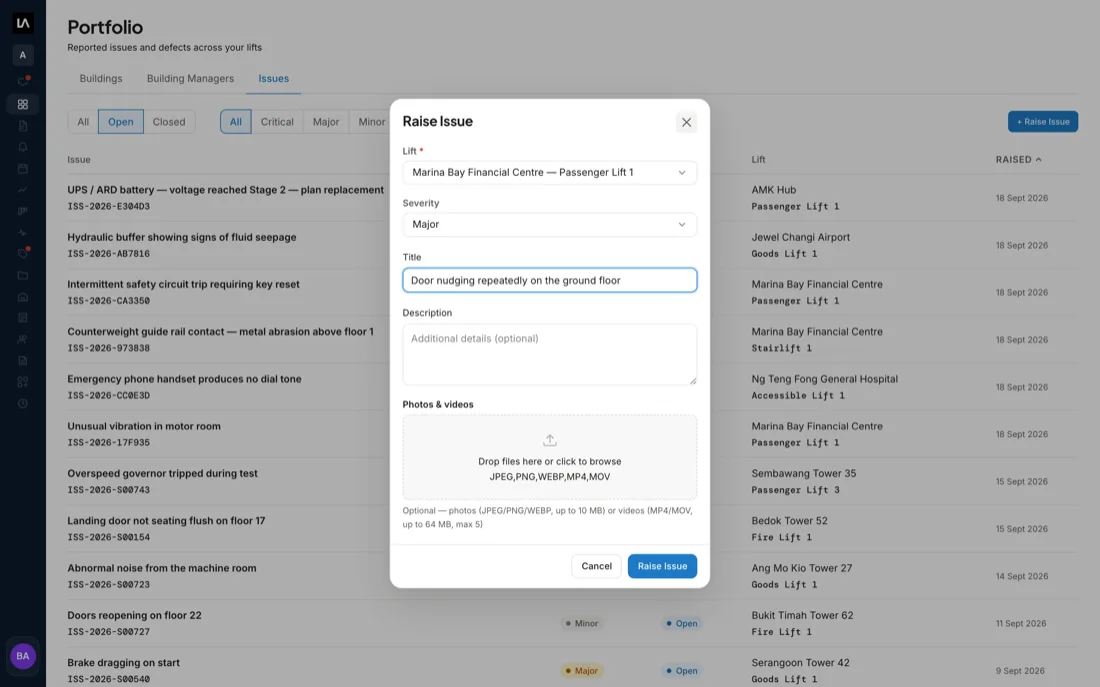Open the Severity dropdown set to Major
The width and height of the screenshot is (1100, 687).
549,224
